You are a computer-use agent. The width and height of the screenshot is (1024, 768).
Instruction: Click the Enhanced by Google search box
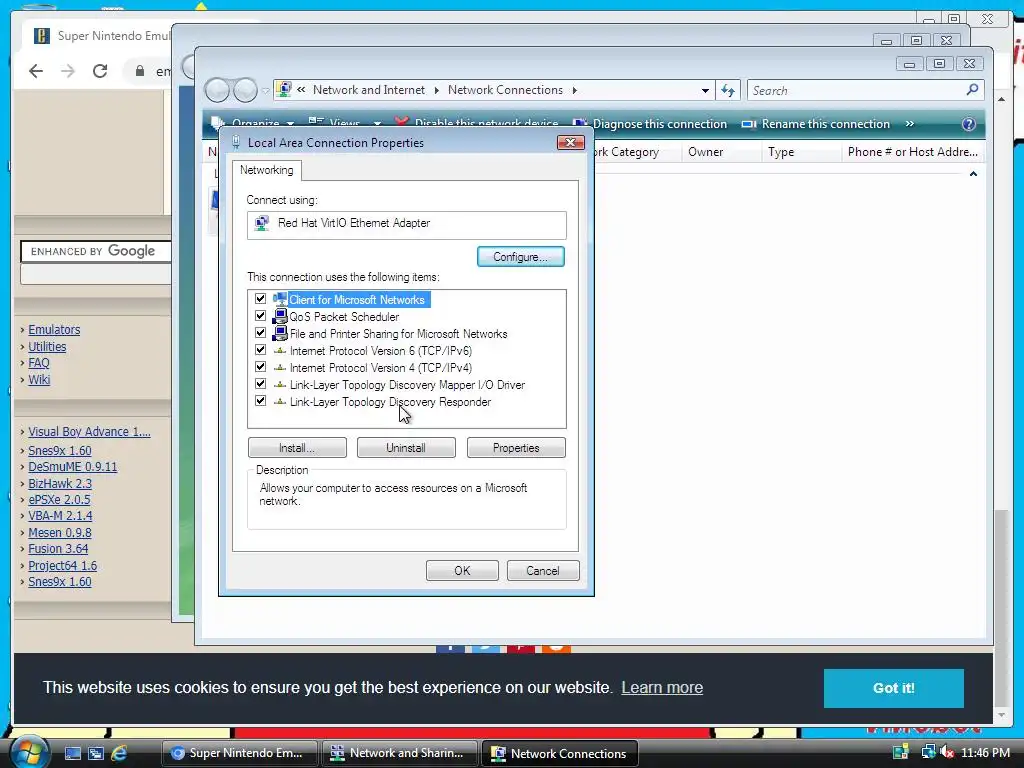coord(96,251)
